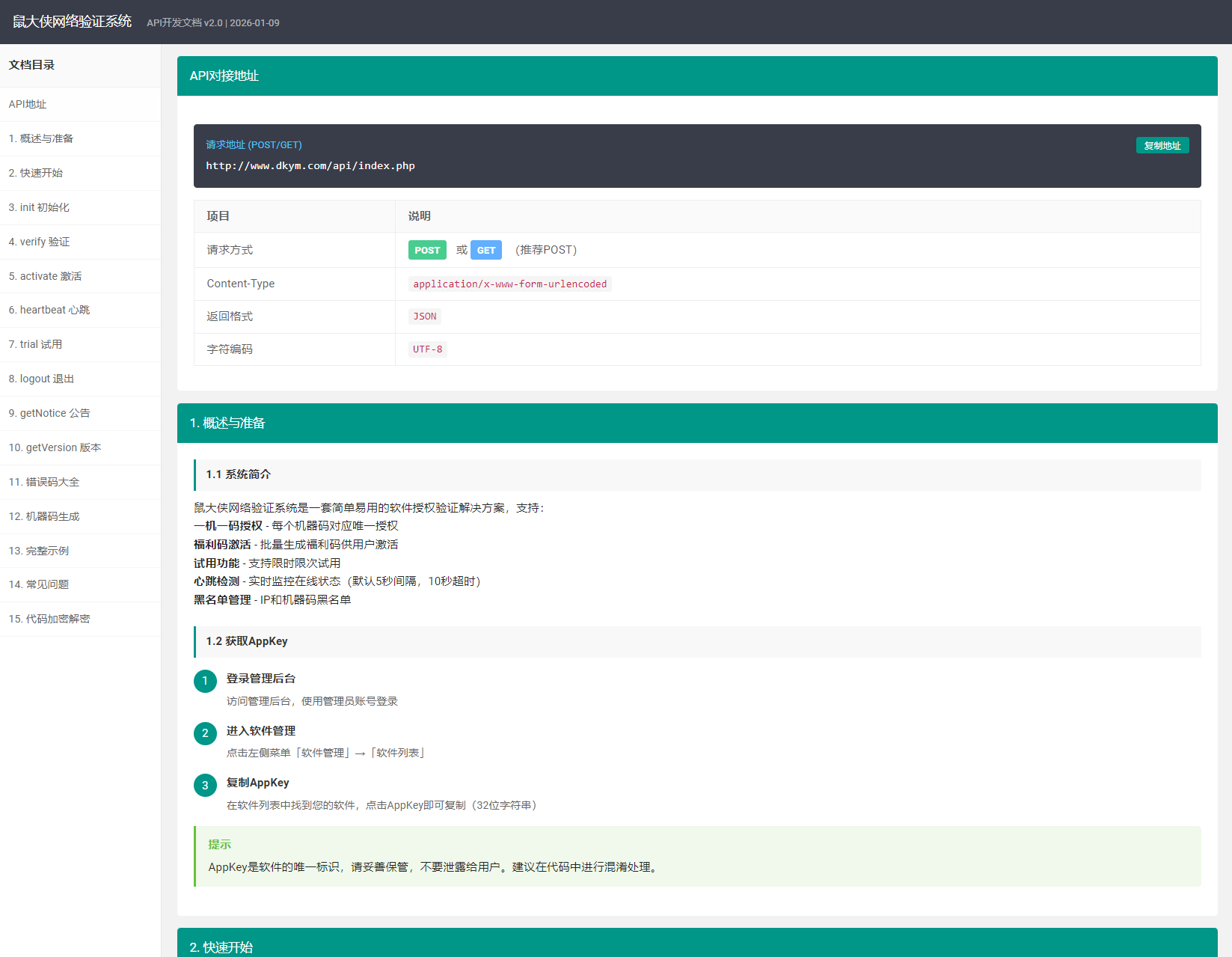The image size is (1232, 957).
Task: Click step circle 1 登录管理后台
Action: 205,681
